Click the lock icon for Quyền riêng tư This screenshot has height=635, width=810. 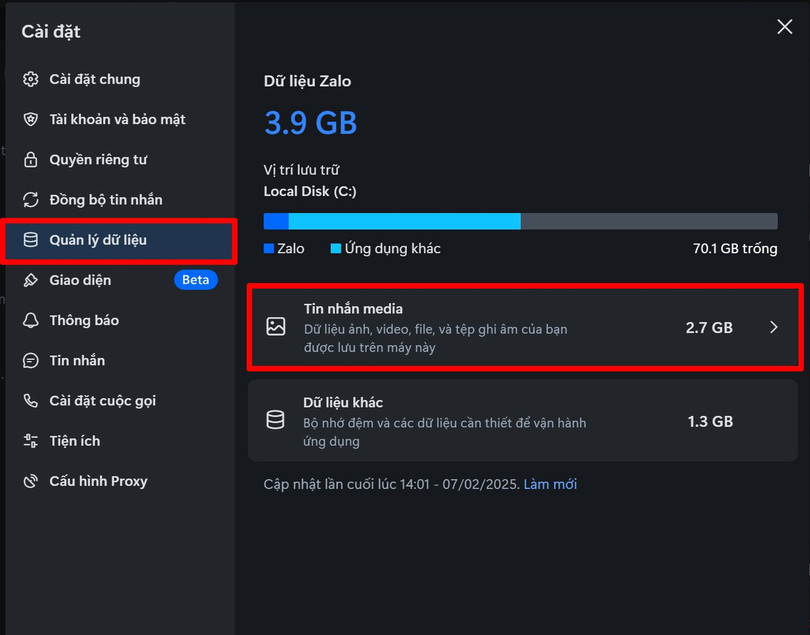[x=31, y=160]
